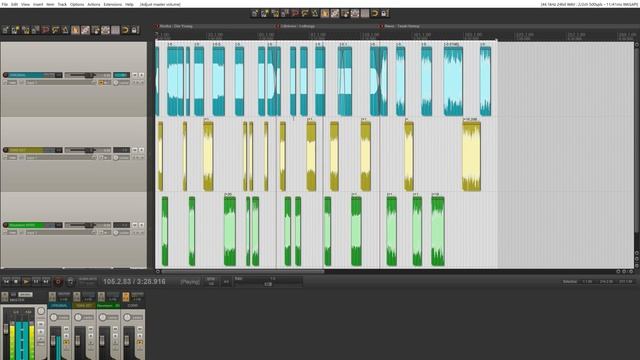Click New Project icon in top center toolbar
This screenshot has width=640, height=360.
[x=255, y=13]
